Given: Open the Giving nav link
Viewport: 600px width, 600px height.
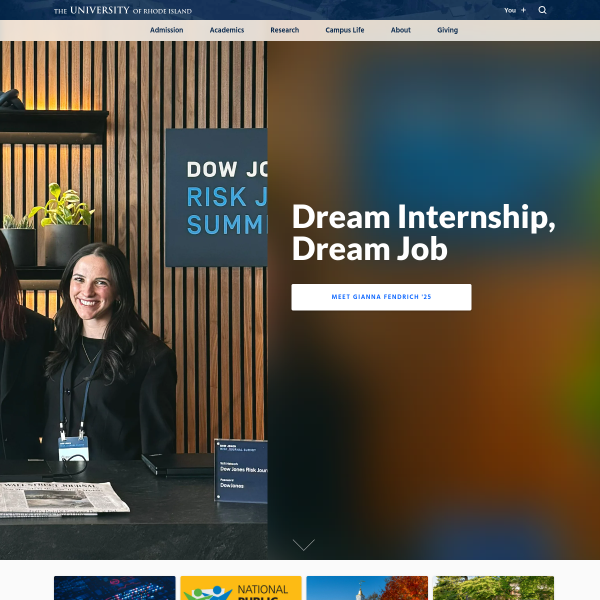Looking at the screenshot, I should click(x=447, y=30).
